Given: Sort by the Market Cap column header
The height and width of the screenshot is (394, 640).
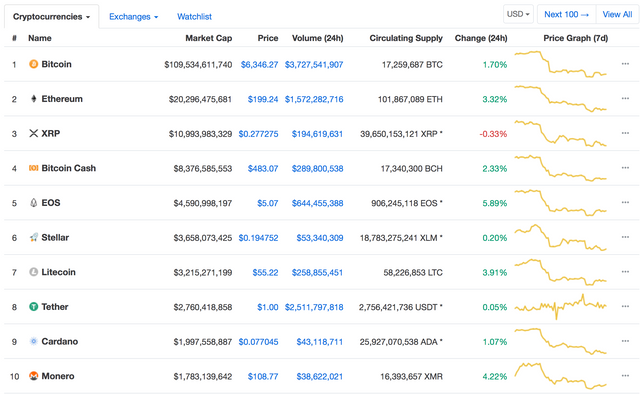Looking at the screenshot, I should click(209, 38).
